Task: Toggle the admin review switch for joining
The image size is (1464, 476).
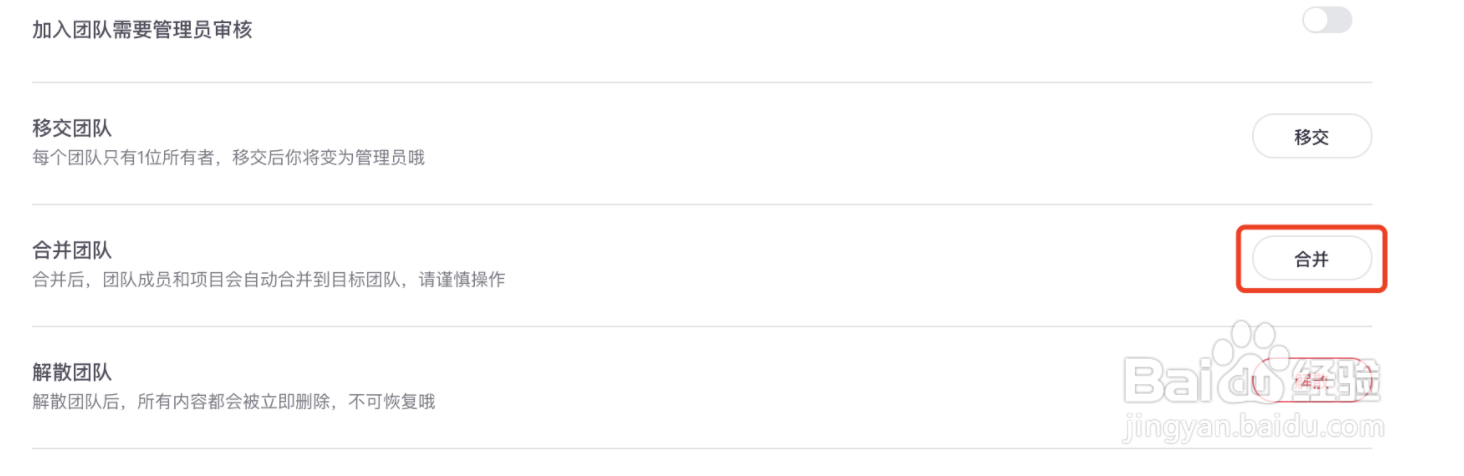Action: coord(1327,20)
